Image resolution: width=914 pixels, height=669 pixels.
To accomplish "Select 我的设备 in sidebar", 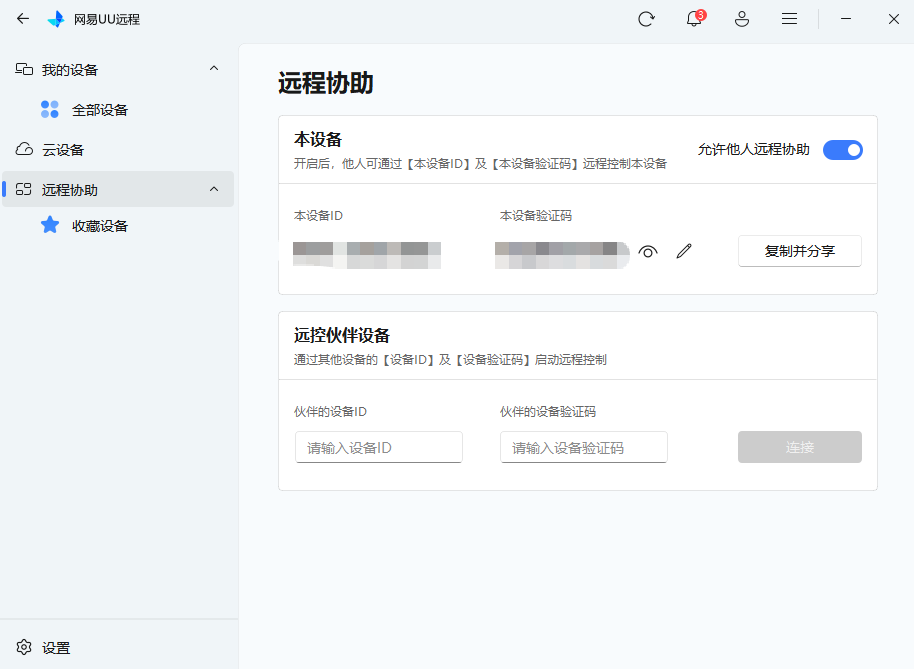I will click(x=118, y=70).
